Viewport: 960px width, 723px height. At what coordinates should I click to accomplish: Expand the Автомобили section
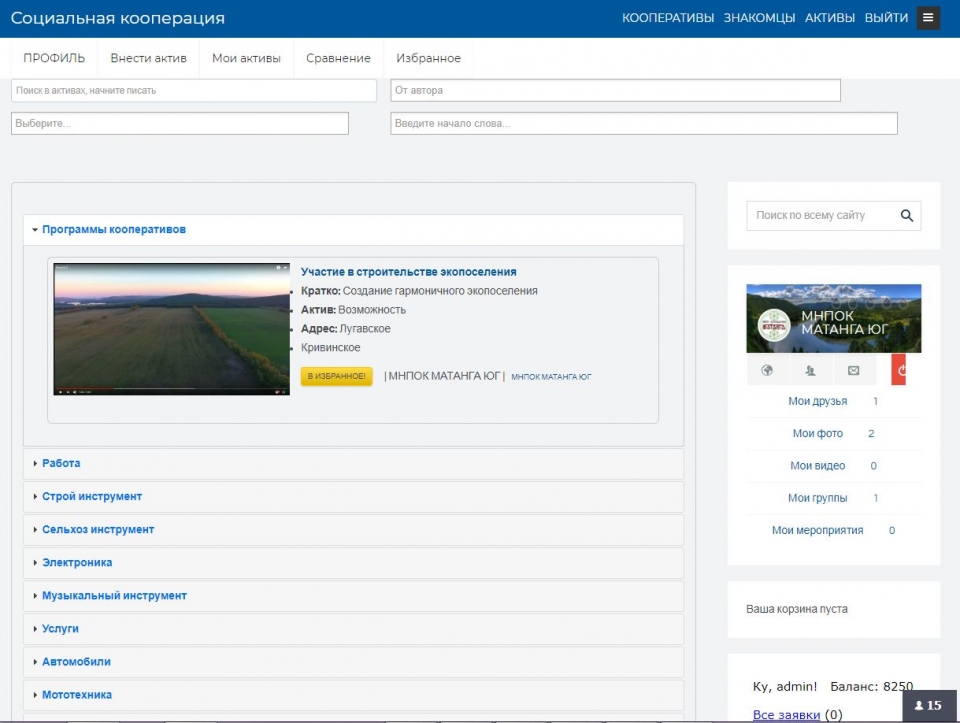(x=353, y=662)
